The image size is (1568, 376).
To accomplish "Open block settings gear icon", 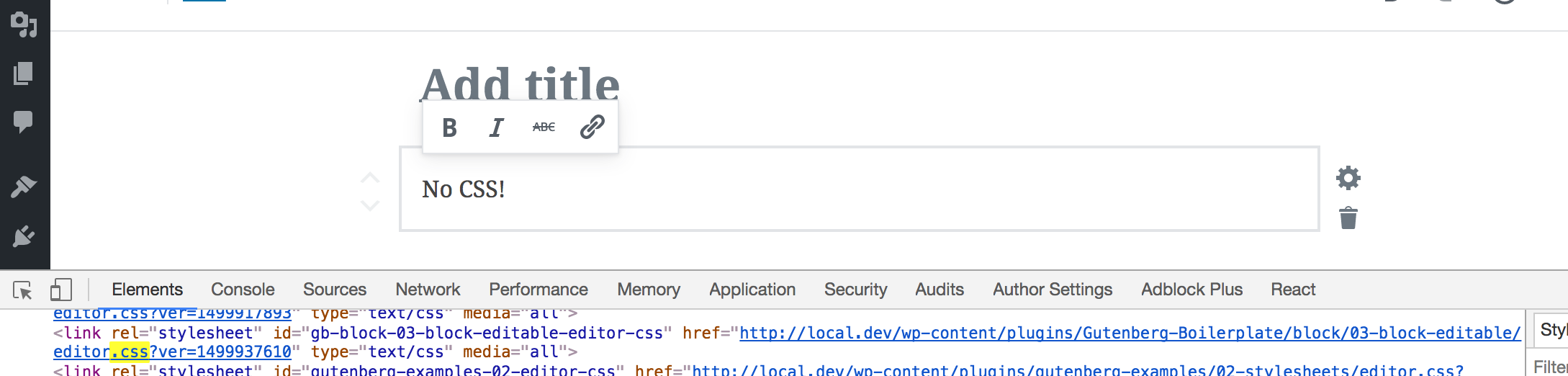I will [x=1348, y=178].
